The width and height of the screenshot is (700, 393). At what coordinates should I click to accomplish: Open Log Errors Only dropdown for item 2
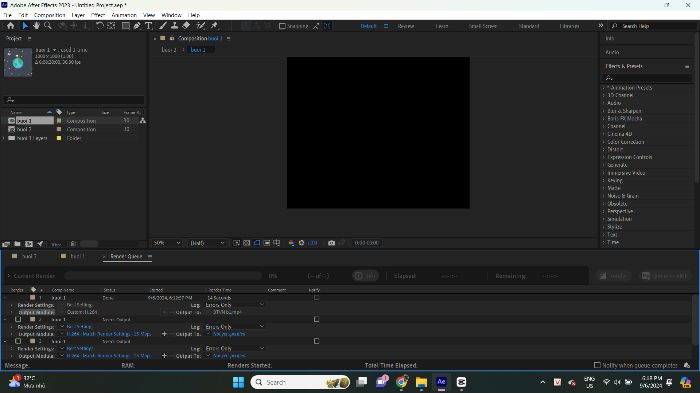(x=235, y=327)
